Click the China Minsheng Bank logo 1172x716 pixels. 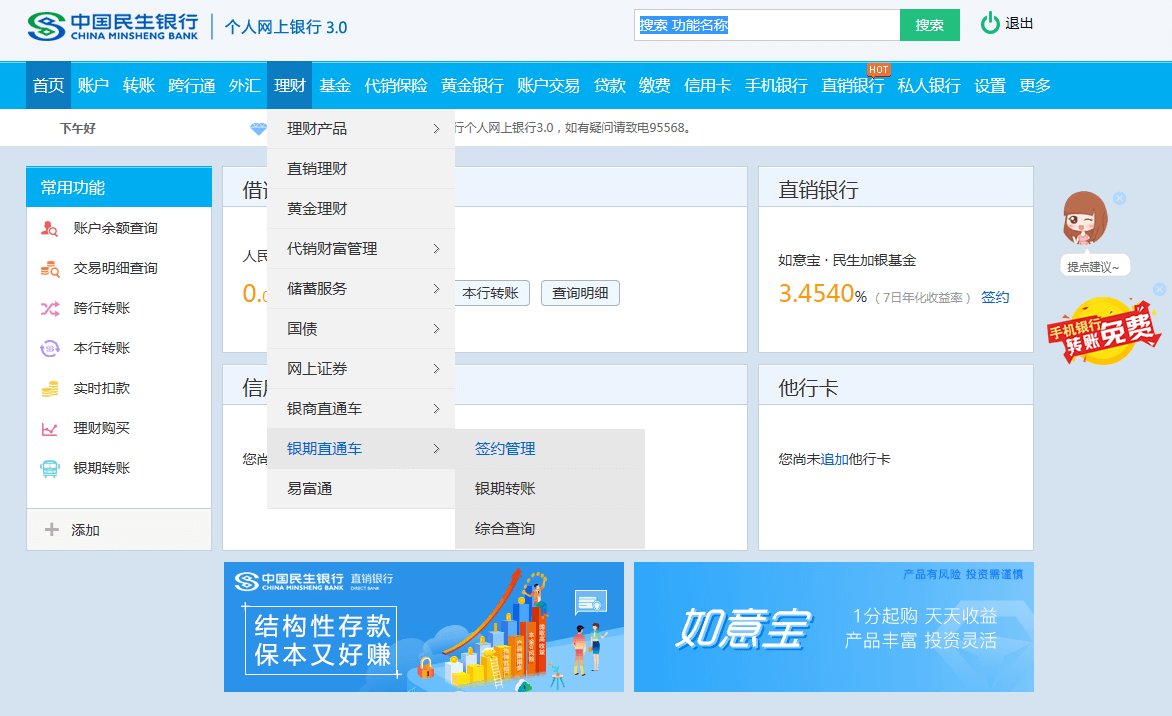pyautogui.click(x=113, y=26)
